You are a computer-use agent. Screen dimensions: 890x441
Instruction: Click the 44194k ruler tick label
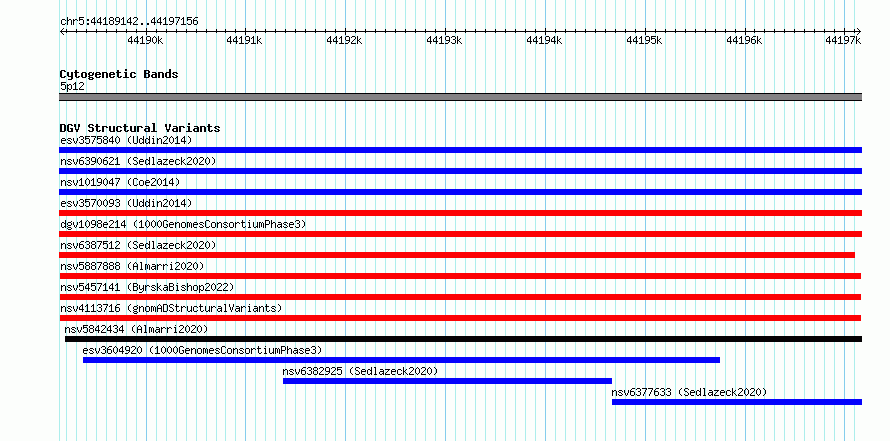(x=545, y=40)
